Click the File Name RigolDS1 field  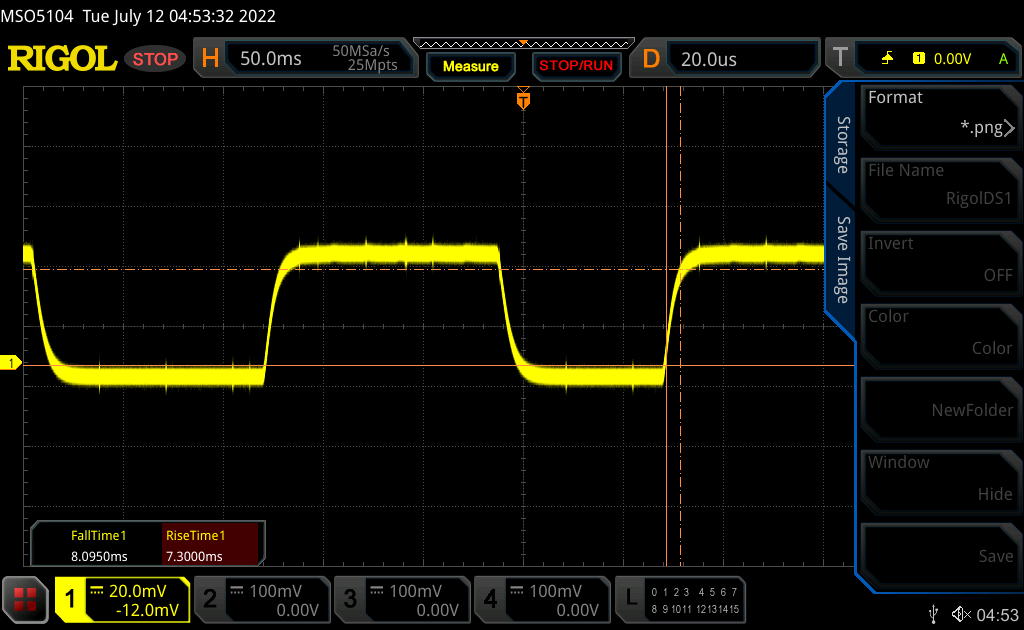pyautogui.click(x=940, y=186)
